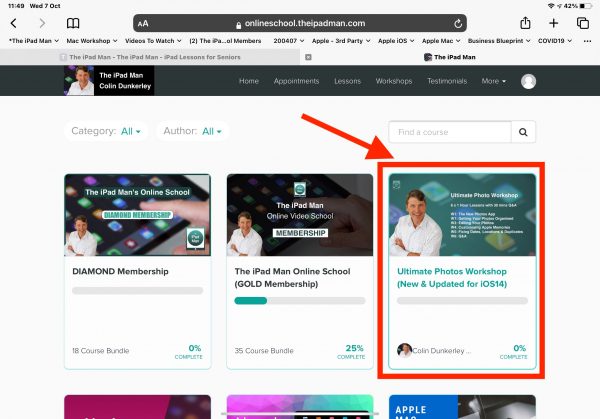The image size is (600, 419).
Task: Reload the page with the refresh icon
Action: coord(458,24)
